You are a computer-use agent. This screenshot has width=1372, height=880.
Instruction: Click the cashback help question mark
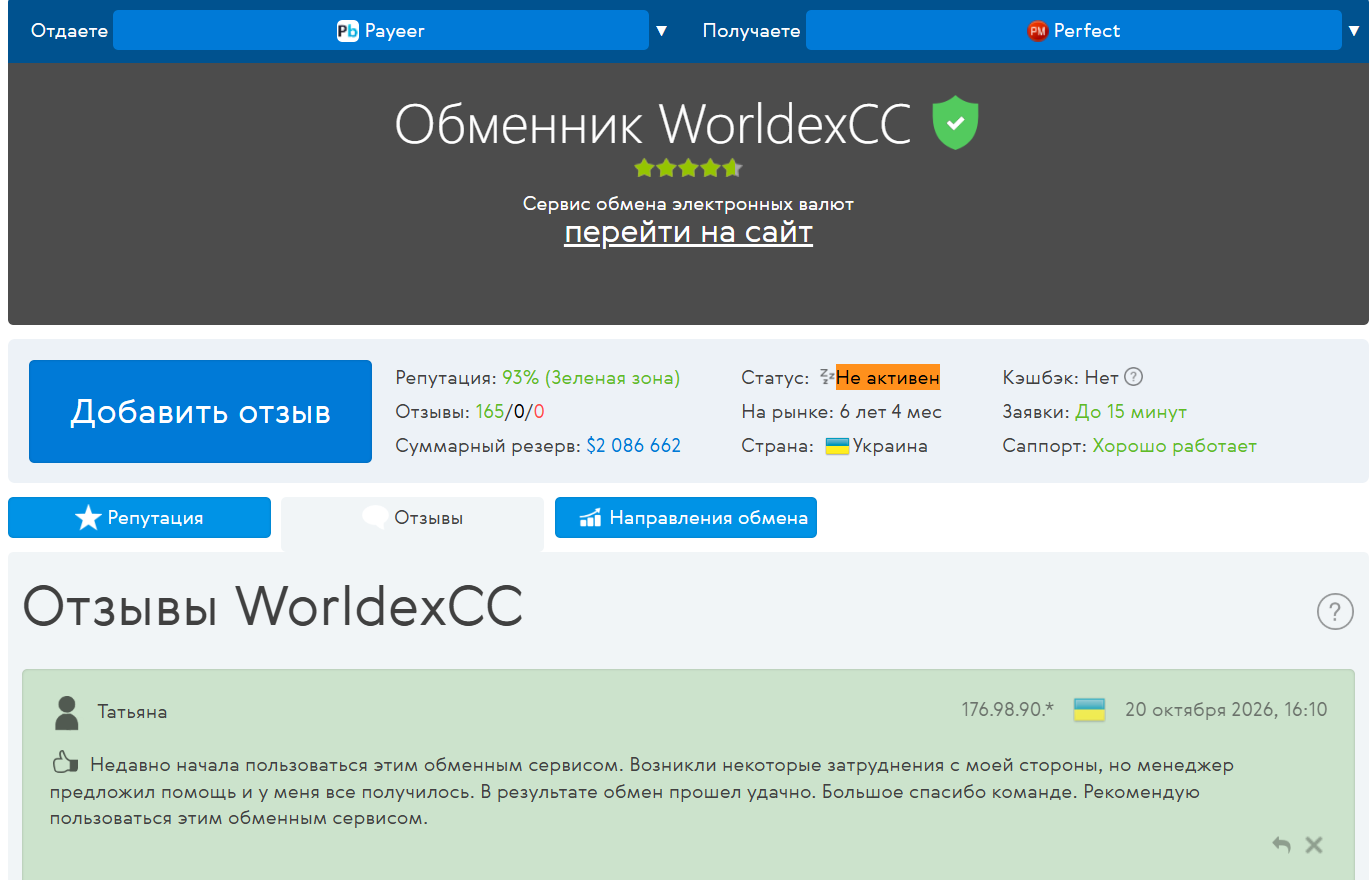(1133, 377)
